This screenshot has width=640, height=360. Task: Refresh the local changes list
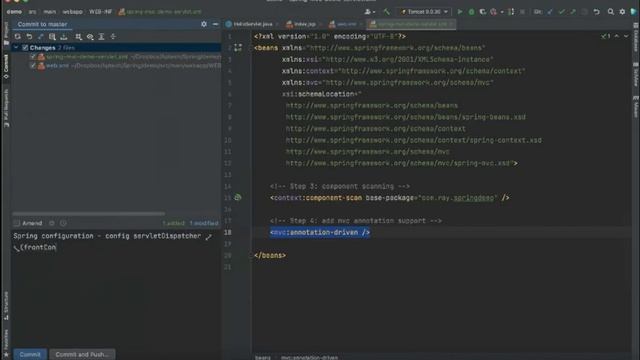tap(18, 37)
